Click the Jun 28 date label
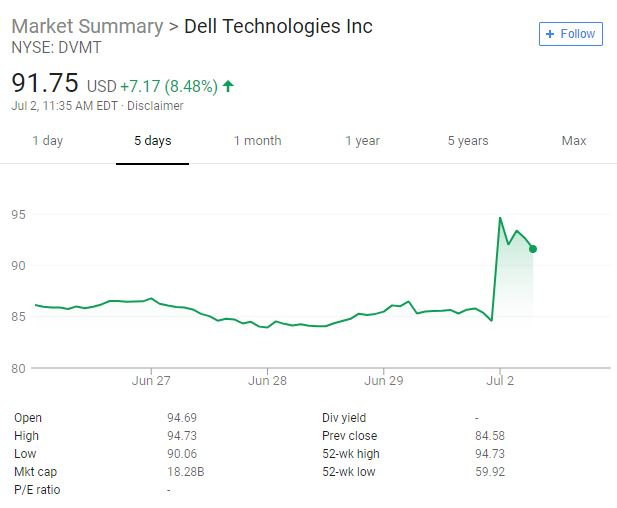 (267, 381)
